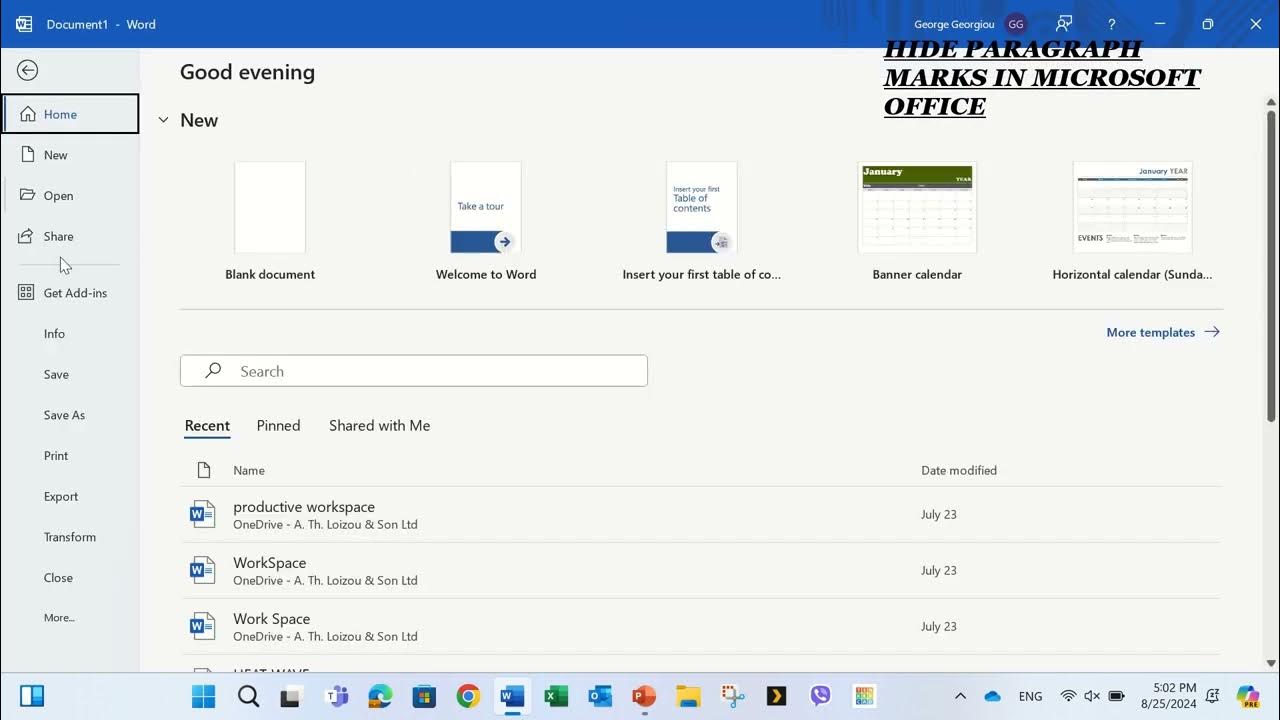Open Insert your first table of contents template
This screenshot has width=1280, height=720.
pyautogui.click(x=702, y=221)
